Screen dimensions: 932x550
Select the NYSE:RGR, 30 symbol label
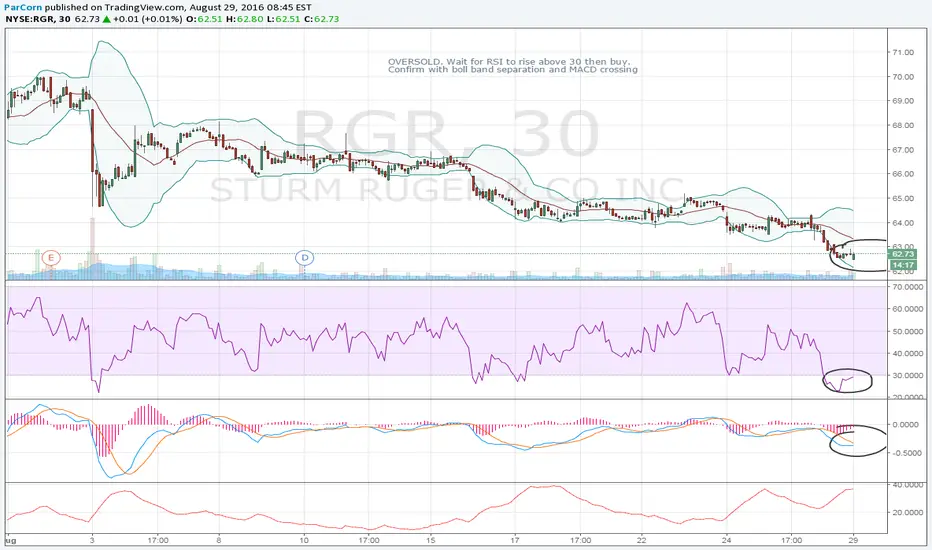click(39, 19)
